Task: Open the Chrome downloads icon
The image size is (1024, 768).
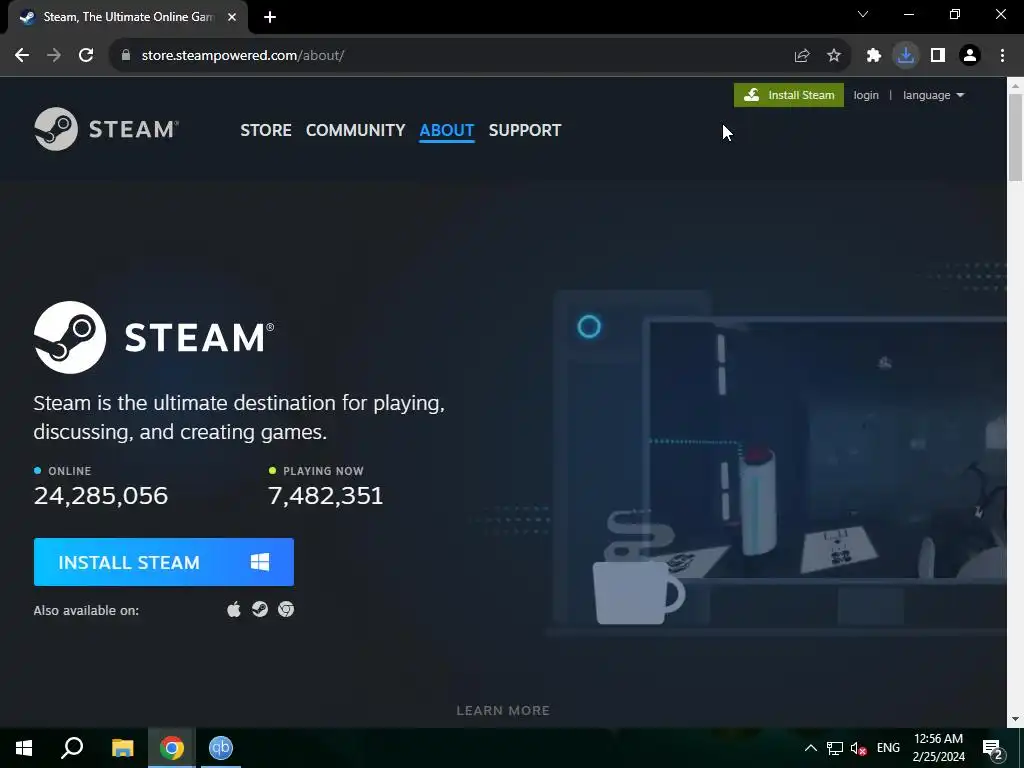Action: 906,56
